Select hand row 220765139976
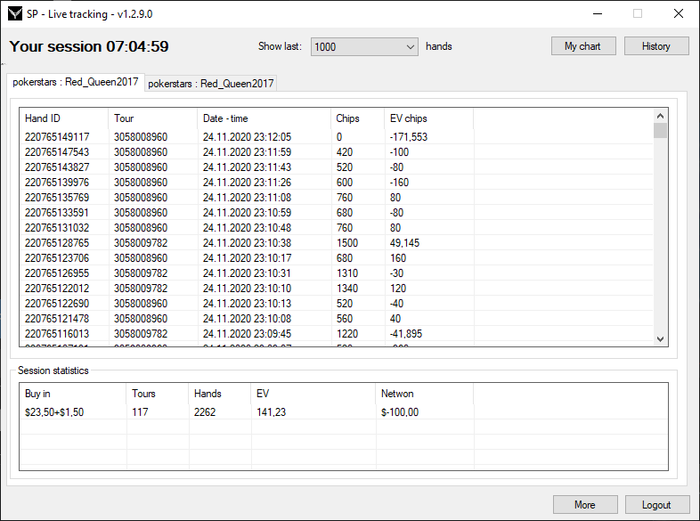Image resolution: width=700 pixels, height=521 pixels. pyautogui.click(x=336, y=183)
